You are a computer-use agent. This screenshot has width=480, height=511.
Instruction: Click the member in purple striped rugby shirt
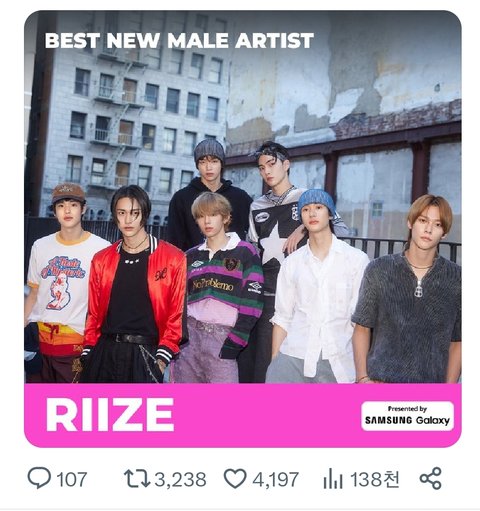[220, 287]
